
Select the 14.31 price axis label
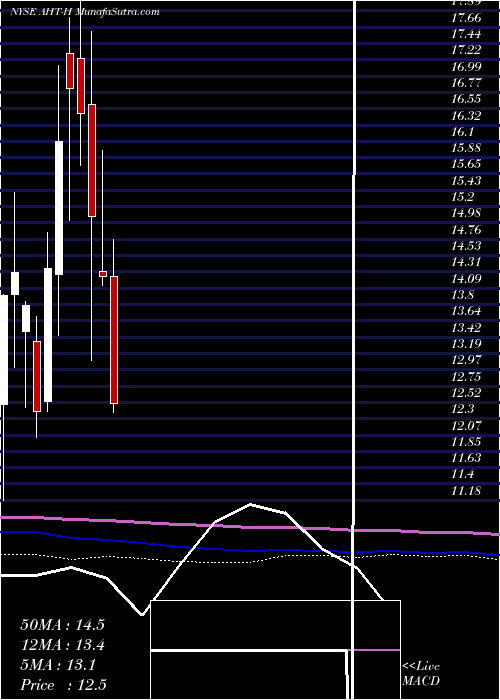coord(467,262)
